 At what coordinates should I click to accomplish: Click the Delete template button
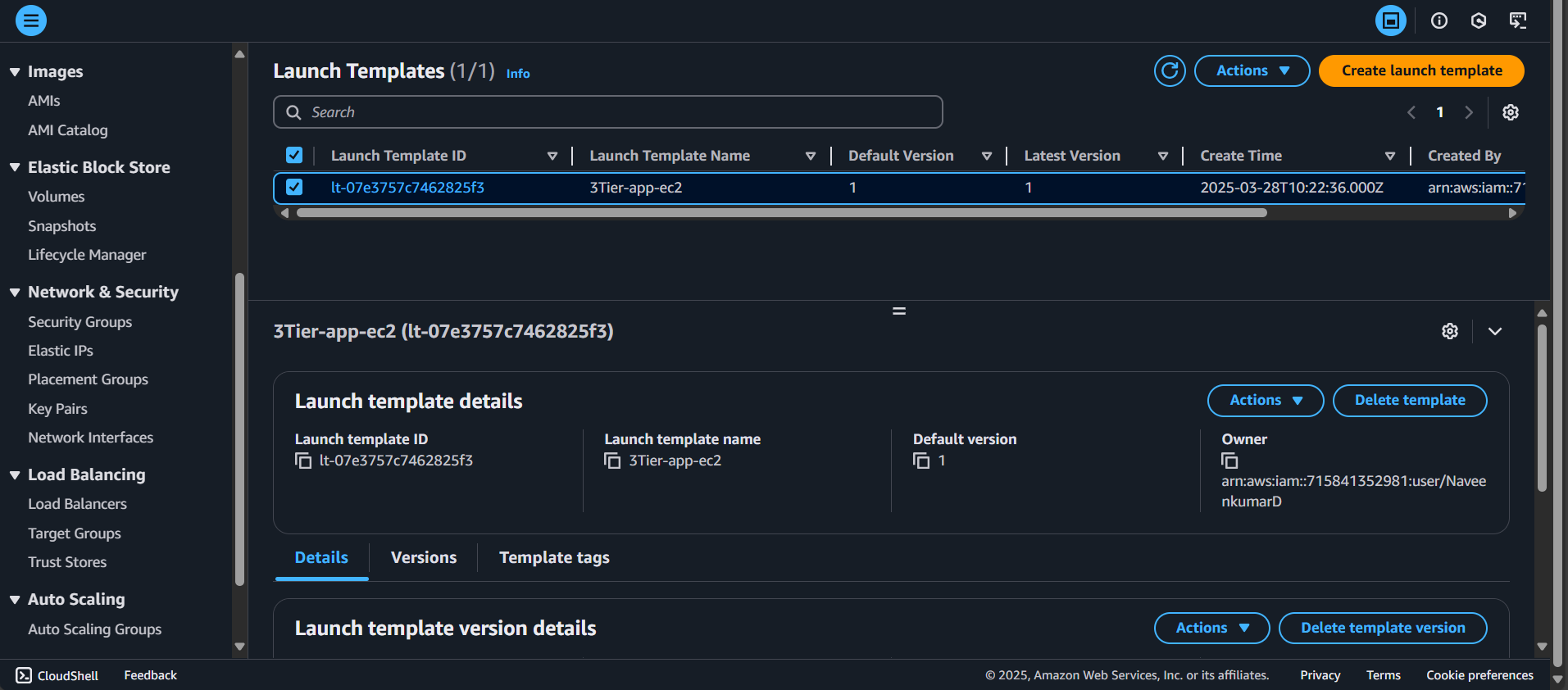(1410, 400)
